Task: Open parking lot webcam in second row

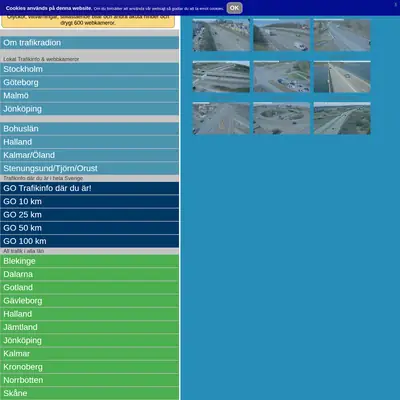Action: [282, 77]
